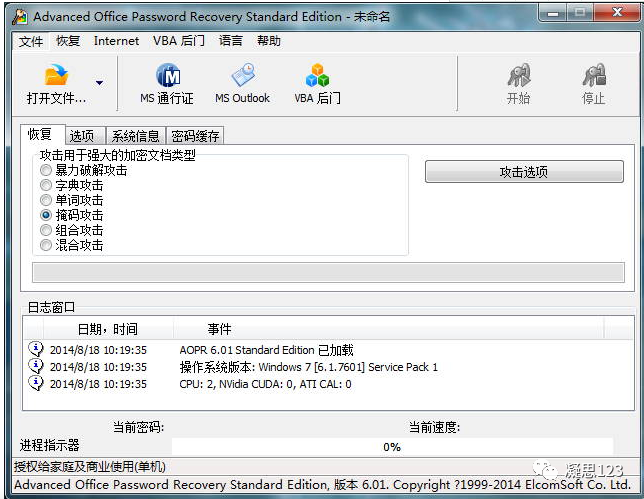Viewport: 644px width, 499px height.
Task: Select 暴力破解攻击 radio button
Action: [x=46, y=170]
